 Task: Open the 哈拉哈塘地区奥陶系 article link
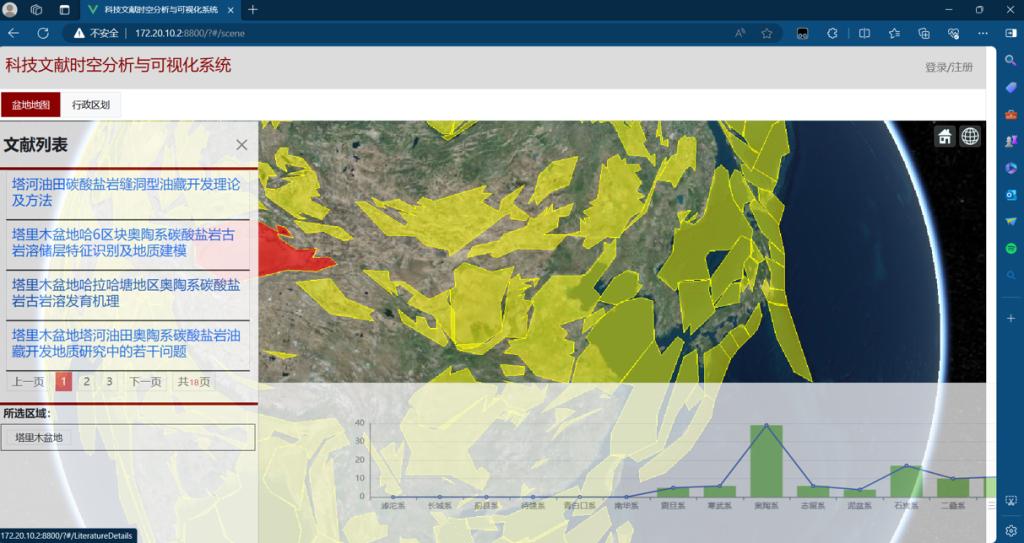pyautogui.click(x=126, y=292)
